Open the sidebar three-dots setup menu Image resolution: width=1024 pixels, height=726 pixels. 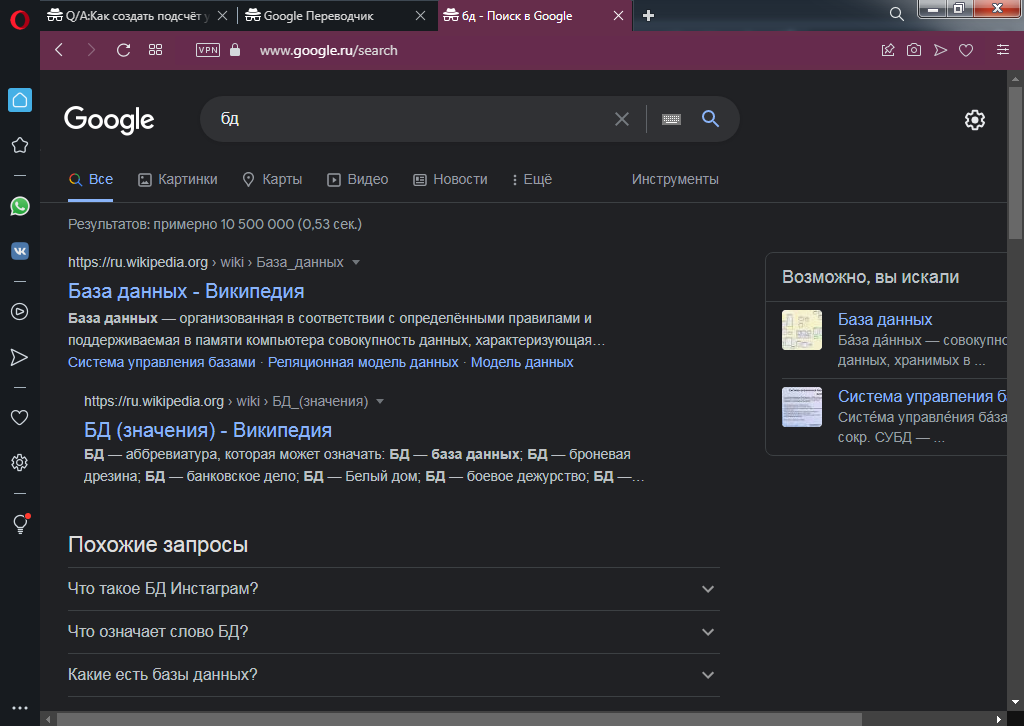coord(20,708)
